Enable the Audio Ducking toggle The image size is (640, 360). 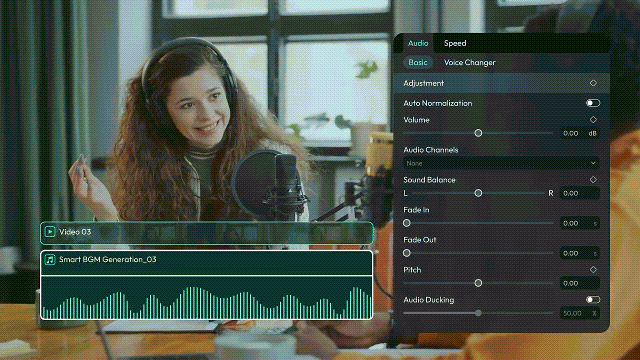tap(593, 300)
